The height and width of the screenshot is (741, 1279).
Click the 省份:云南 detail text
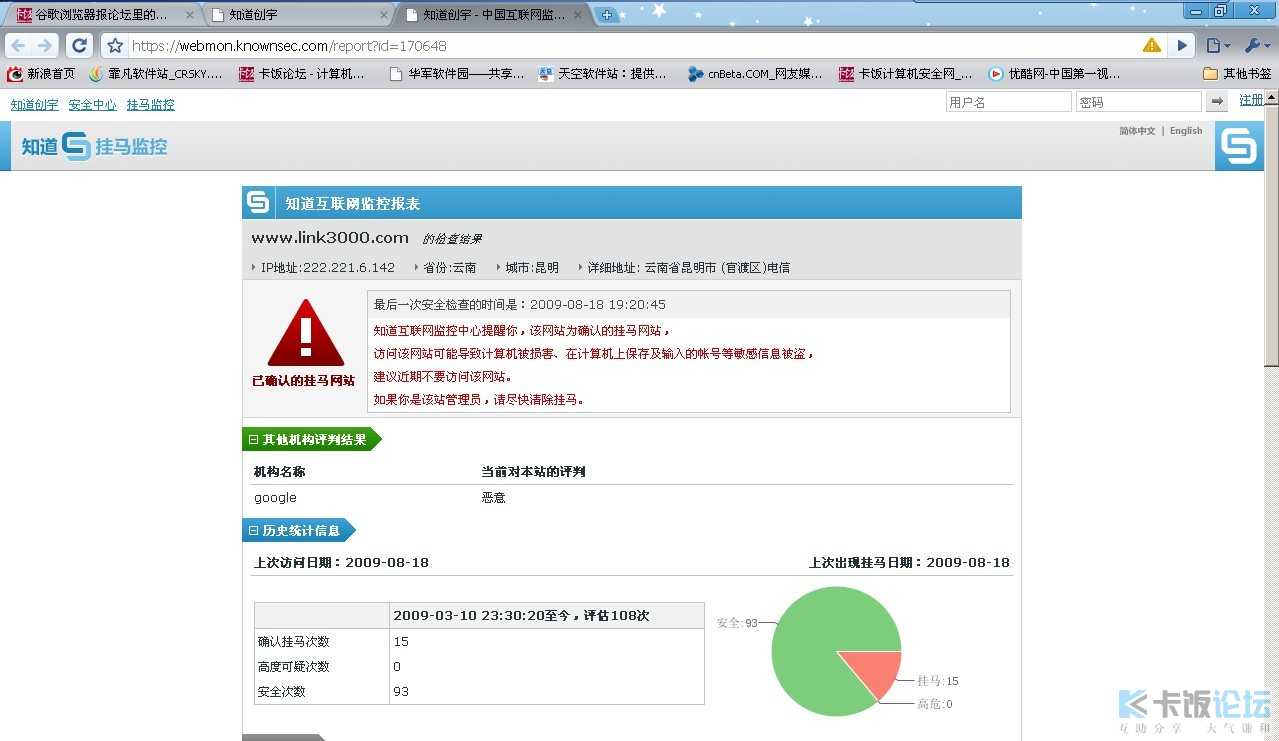(x=450, y=268)
